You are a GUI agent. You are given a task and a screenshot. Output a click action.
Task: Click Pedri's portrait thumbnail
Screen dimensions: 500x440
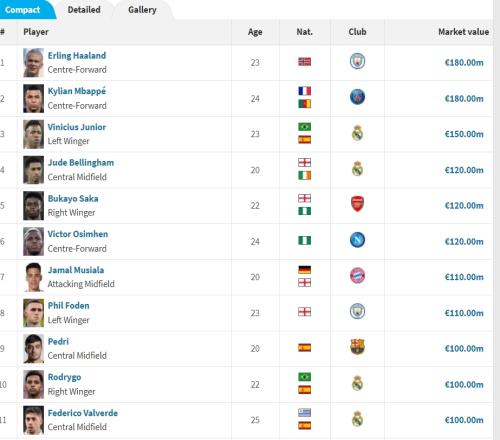(x=33, y=349)
